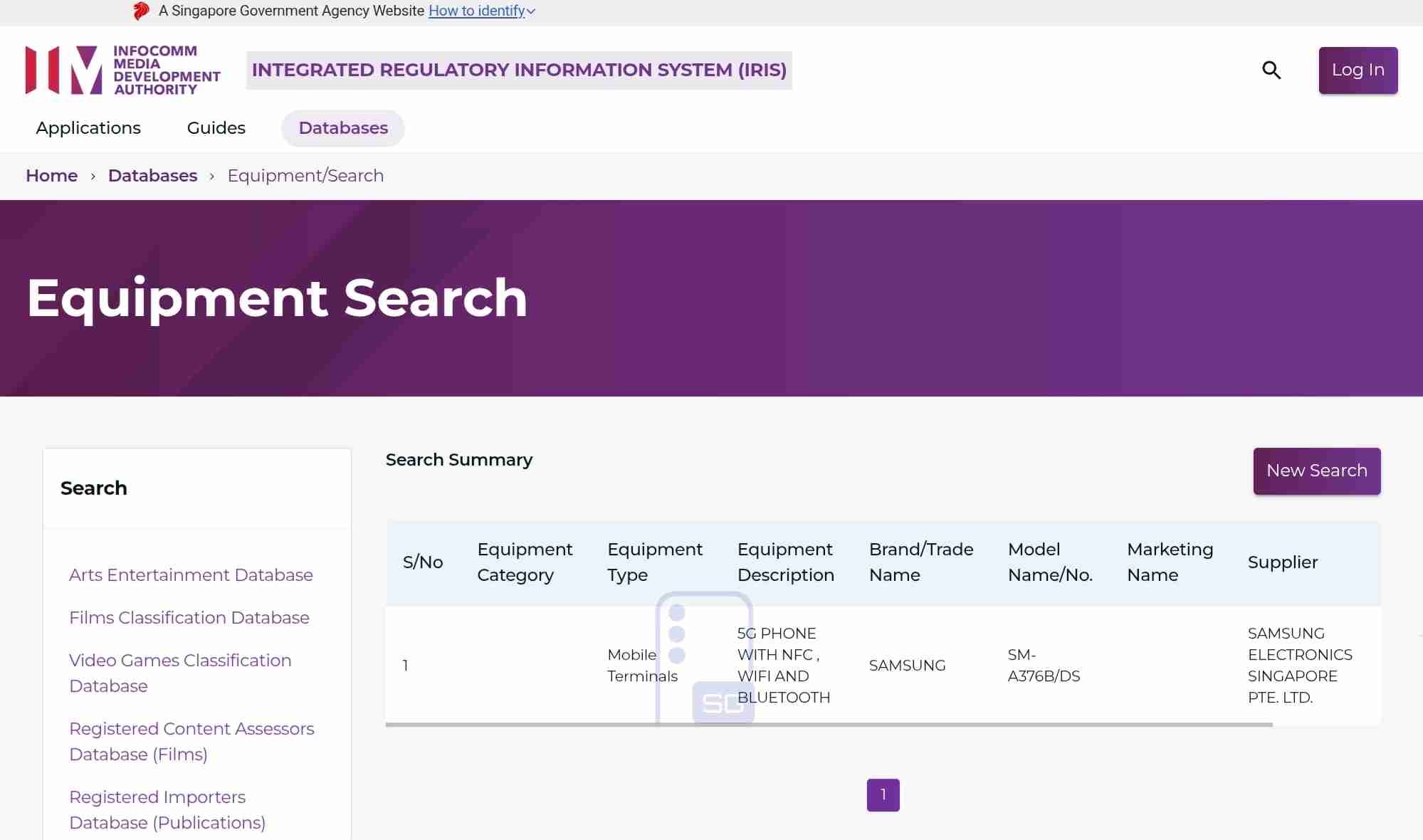Click pagination page 1 button
The width and height of the screenshot is (1423, 840).
click(x=883, y=794)
